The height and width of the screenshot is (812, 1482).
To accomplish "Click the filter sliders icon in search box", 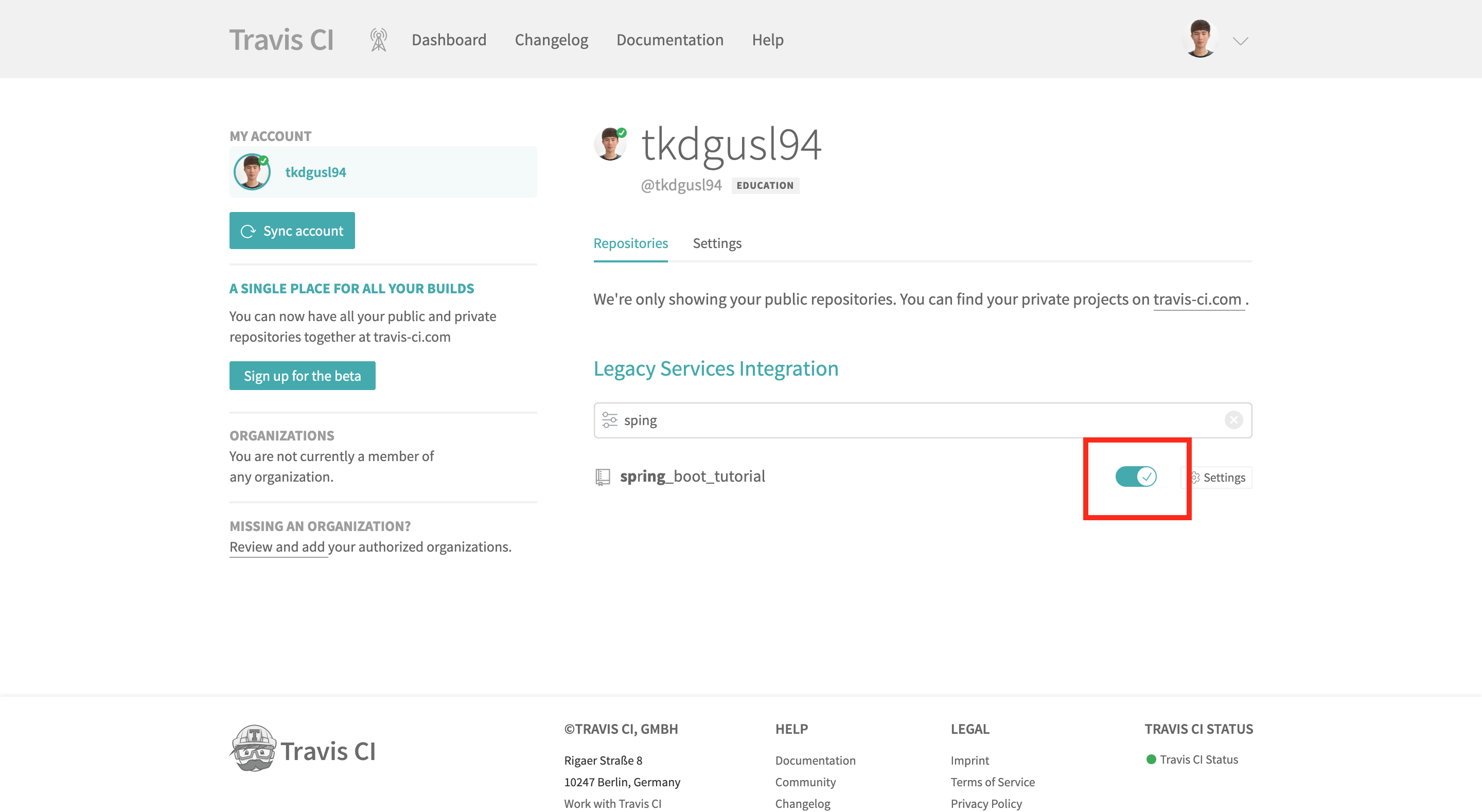I will tap(609, 420).
